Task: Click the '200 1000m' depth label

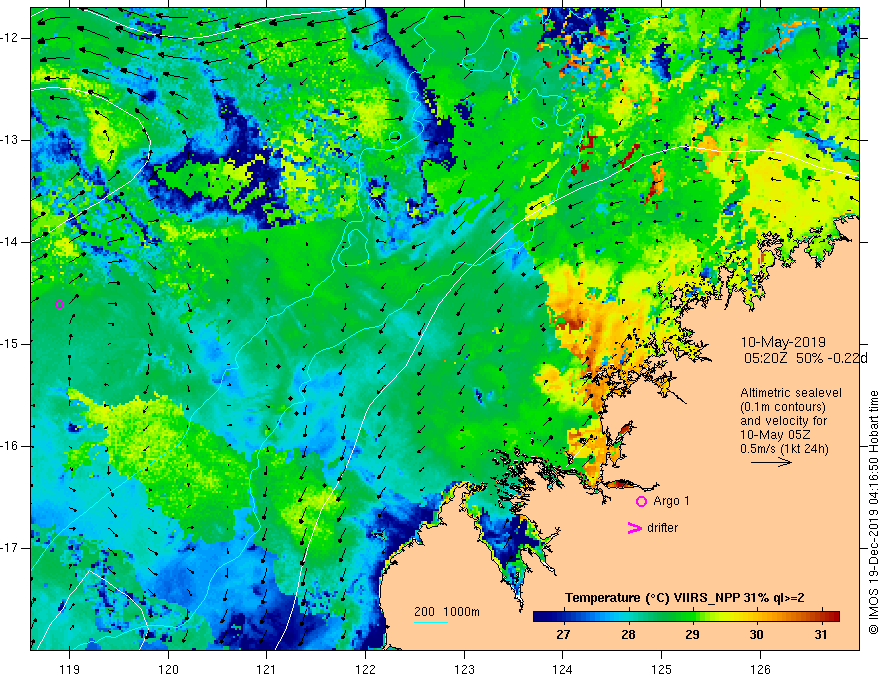Action: [447, 612]
